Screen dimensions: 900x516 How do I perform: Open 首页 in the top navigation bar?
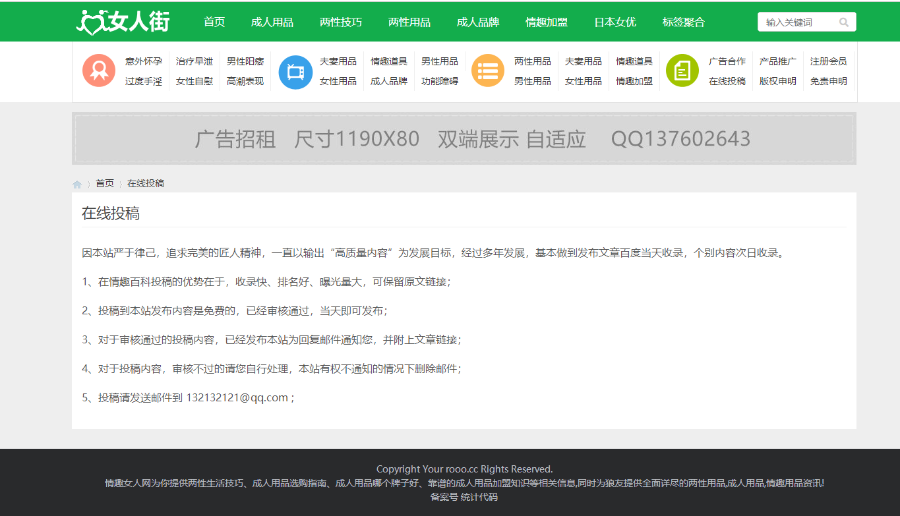point(214,22)
